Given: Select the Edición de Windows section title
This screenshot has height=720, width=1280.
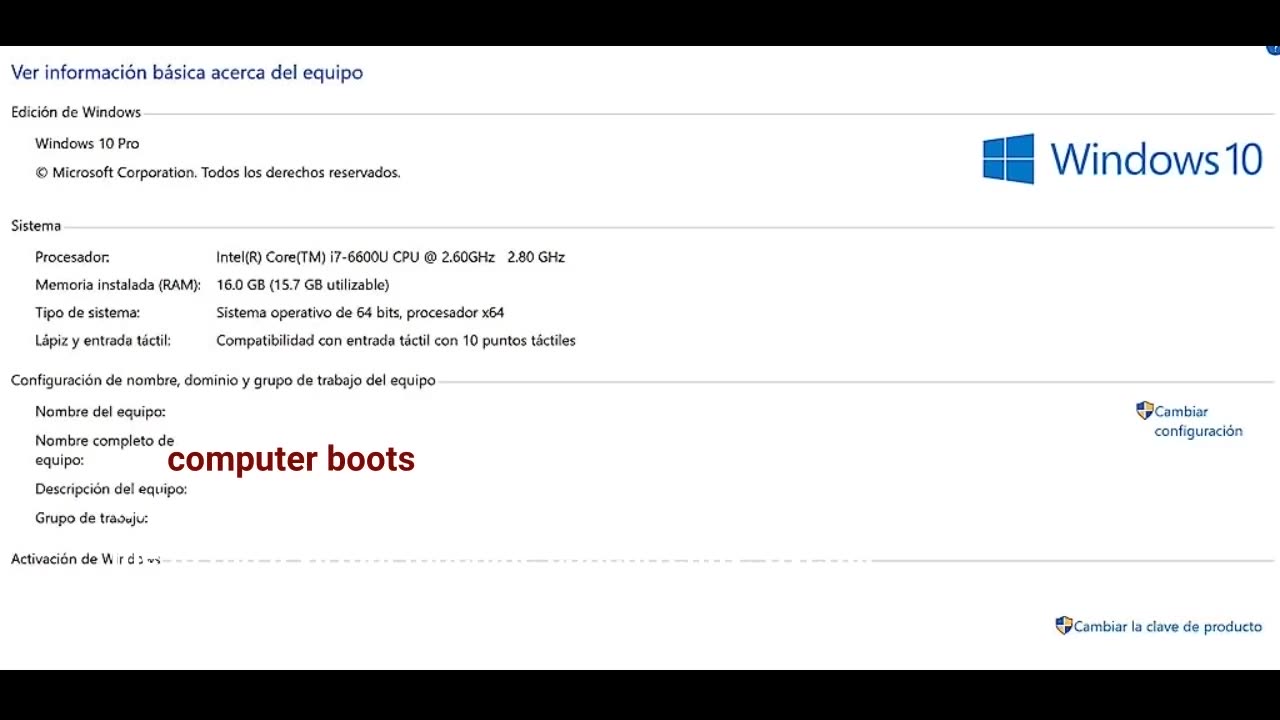Looking at the screenshot, I should 76,112.
